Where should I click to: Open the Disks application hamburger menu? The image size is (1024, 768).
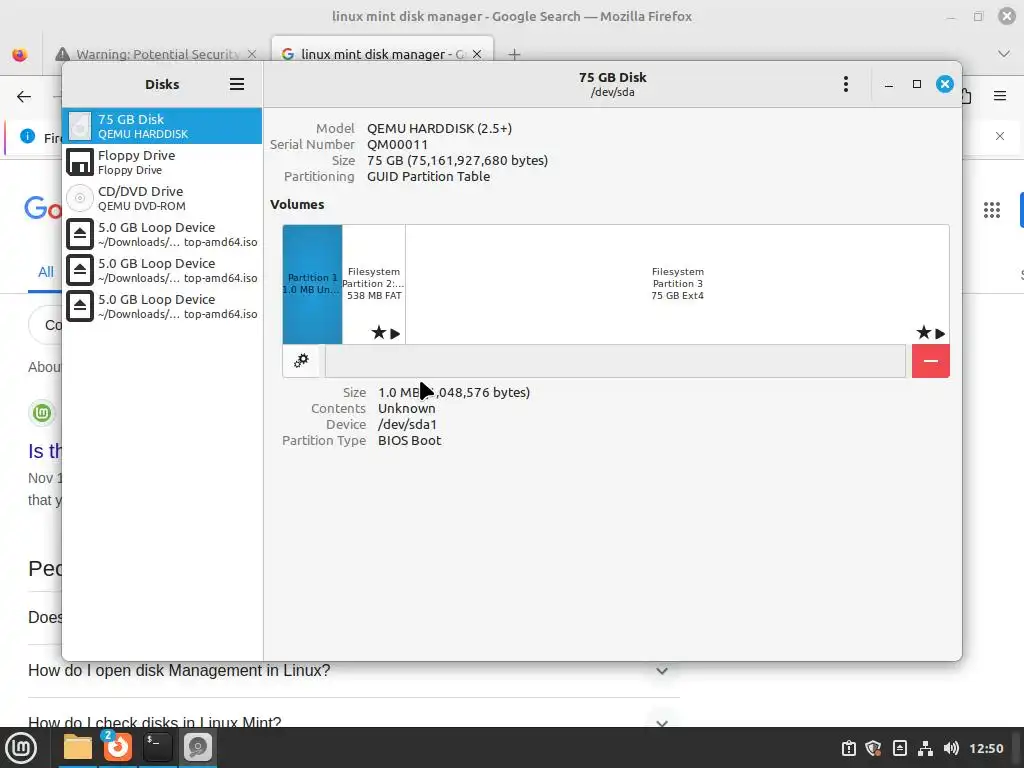click(236, 84)
